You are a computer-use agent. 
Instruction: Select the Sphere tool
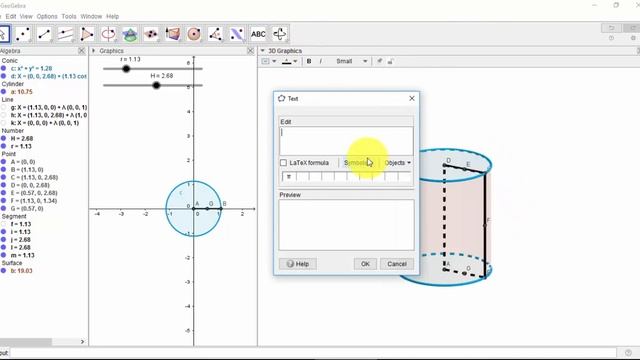point(194,34)
